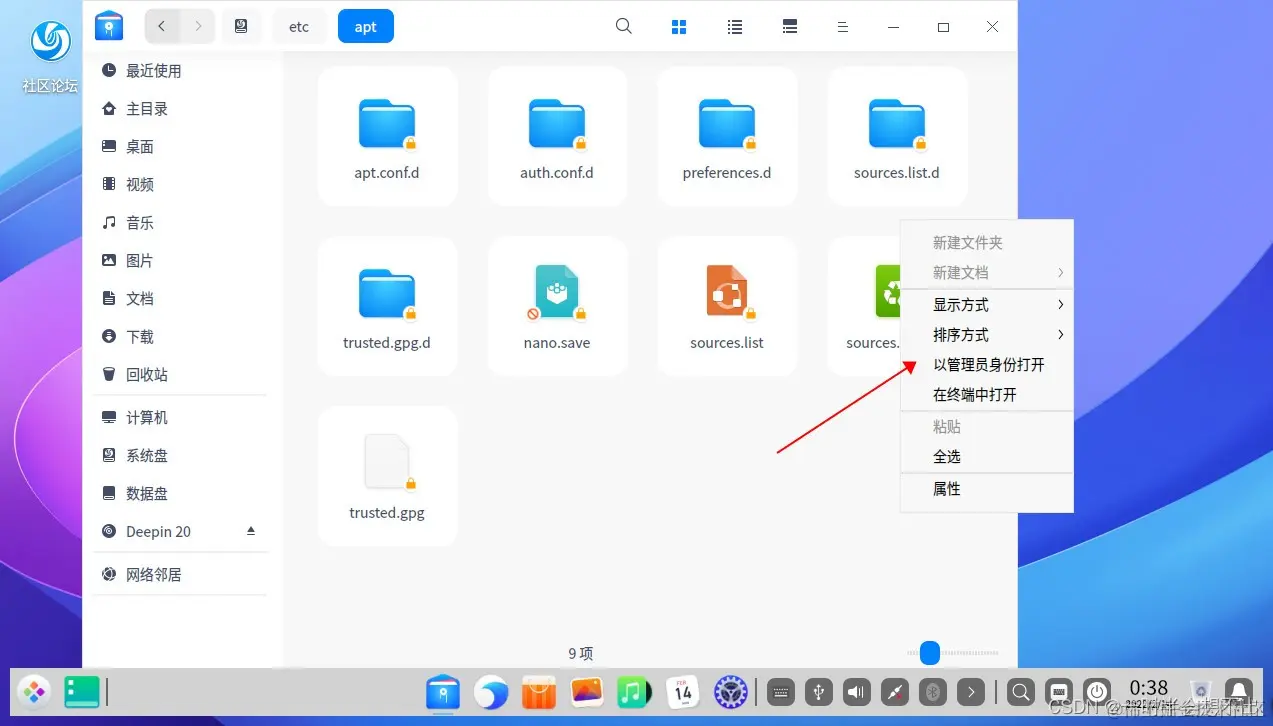Eject the Deepin 20 disc
Screen dimensions: 1273x726
(x=251, y=531)
